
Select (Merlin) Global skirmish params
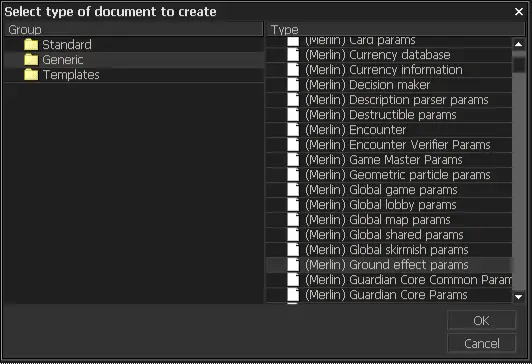[x=389, y=250]
